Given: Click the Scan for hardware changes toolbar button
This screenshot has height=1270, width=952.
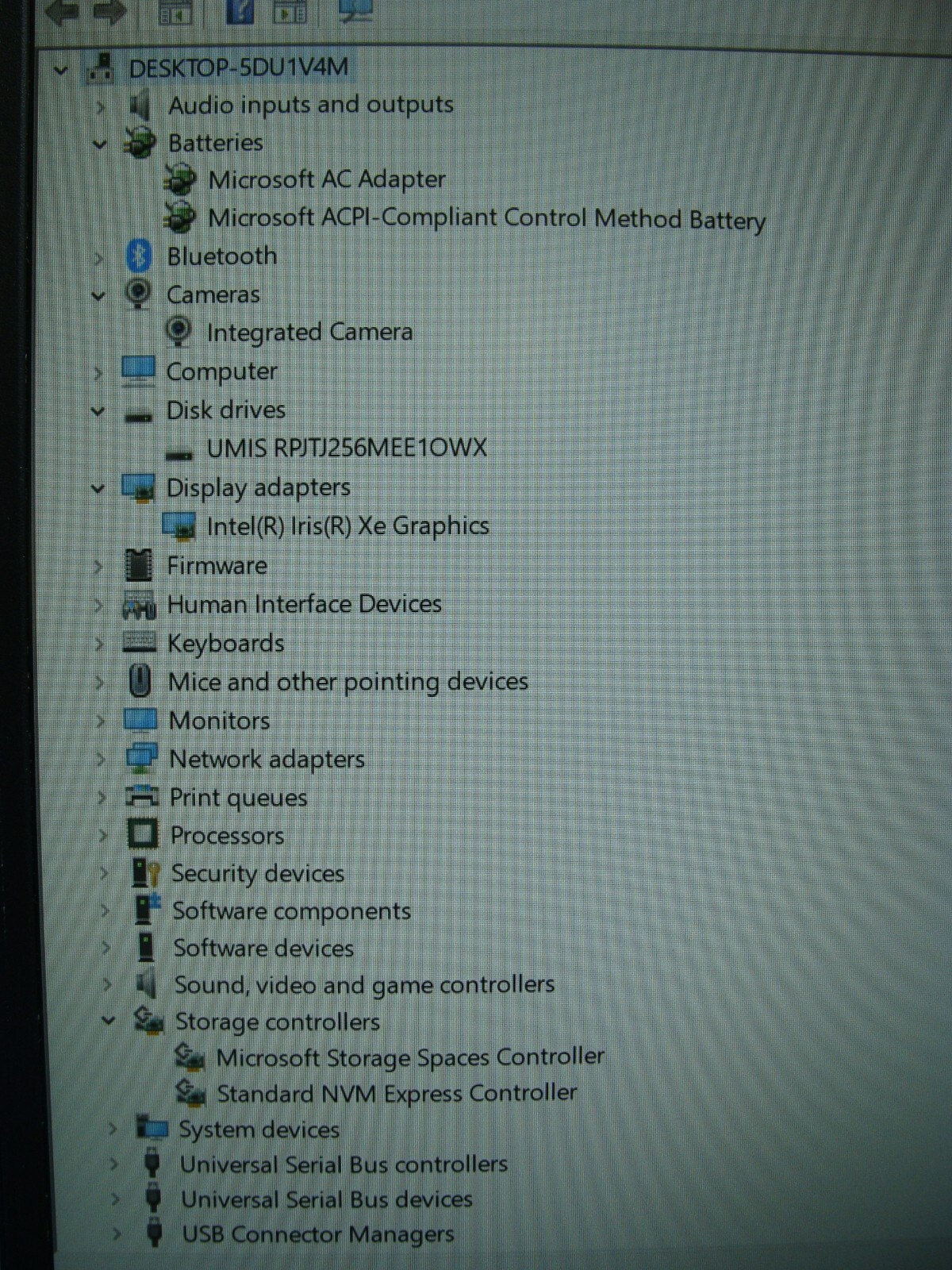Looking at the screenshot, I should click(355, 10).
